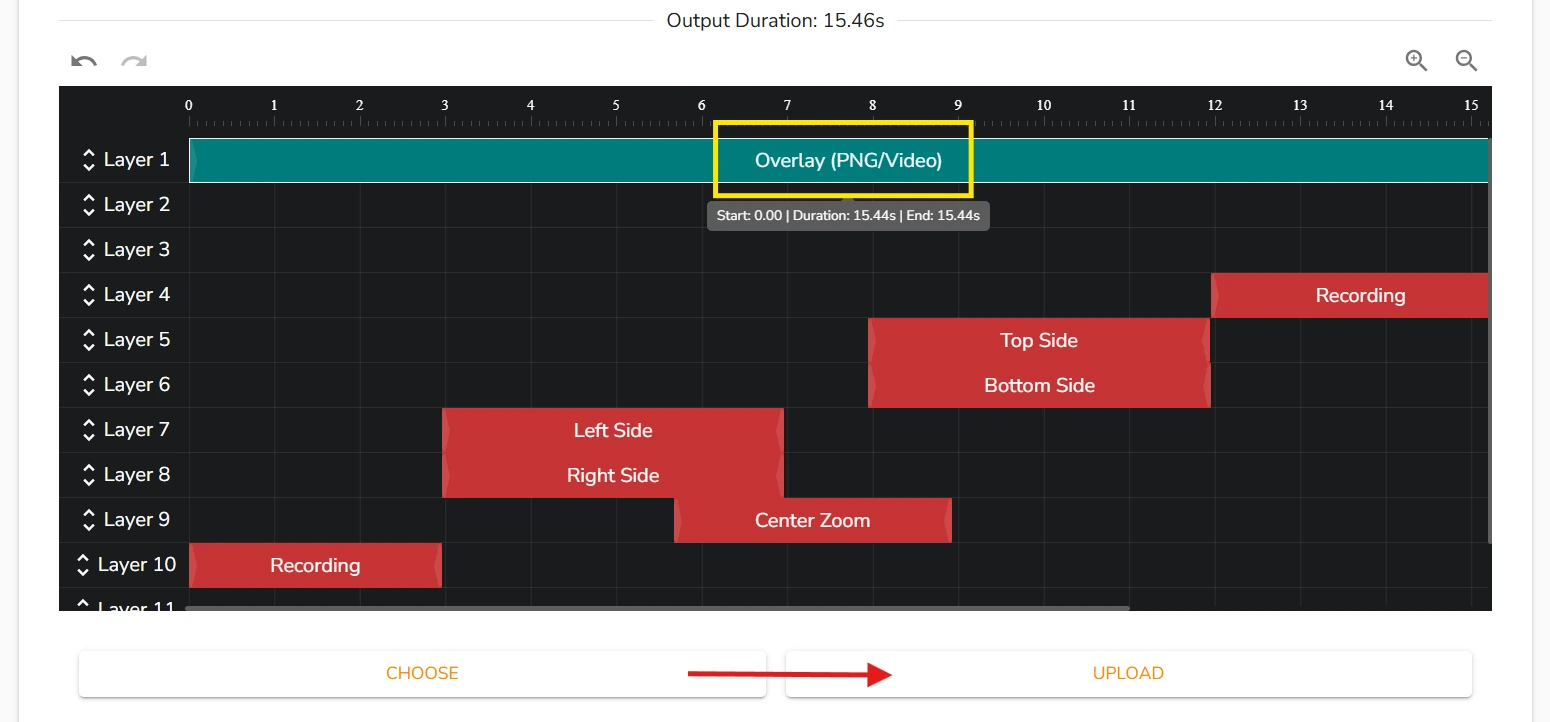Select the Center Zoom clip
This screenshot has width=1550, height=722.
pos(813,520)
